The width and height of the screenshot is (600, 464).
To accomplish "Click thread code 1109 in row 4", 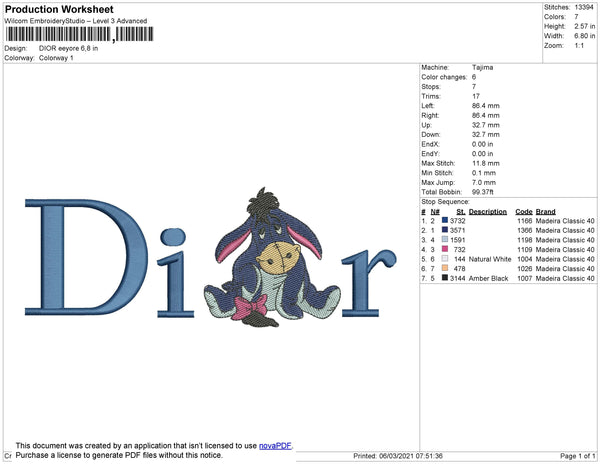I will (x=524, y=249).
